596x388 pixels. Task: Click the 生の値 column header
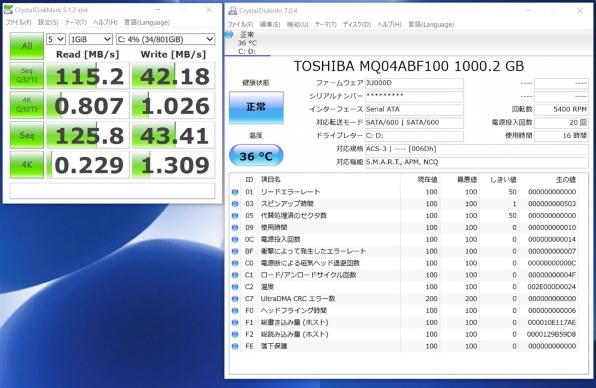(566, 180)
